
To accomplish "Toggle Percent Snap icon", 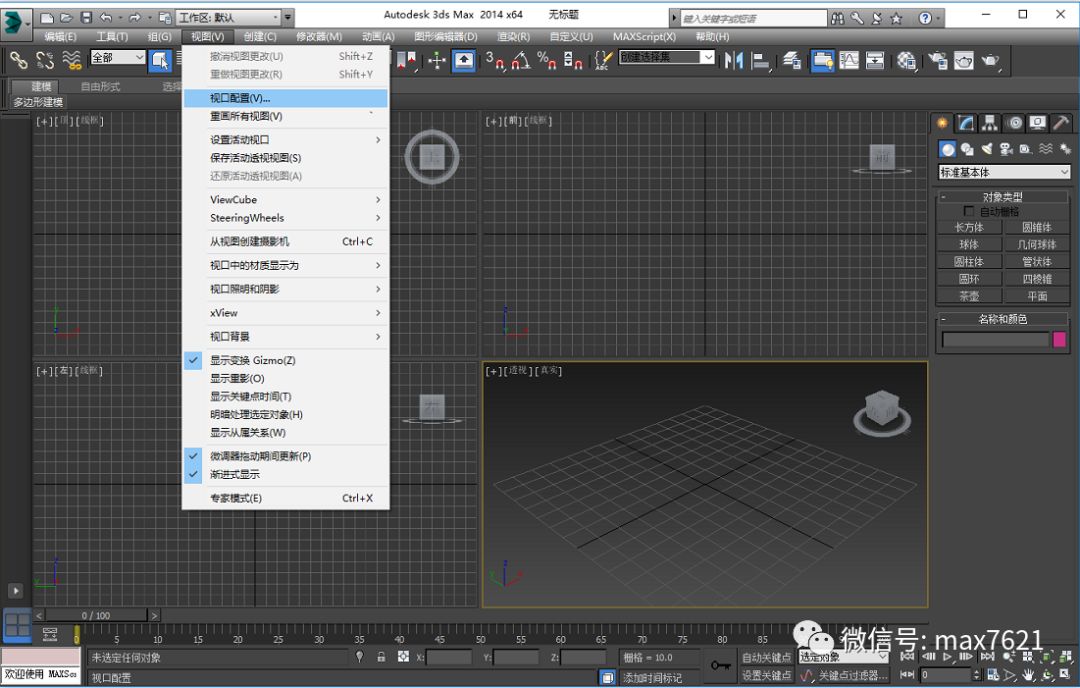I will pos(547,61).
